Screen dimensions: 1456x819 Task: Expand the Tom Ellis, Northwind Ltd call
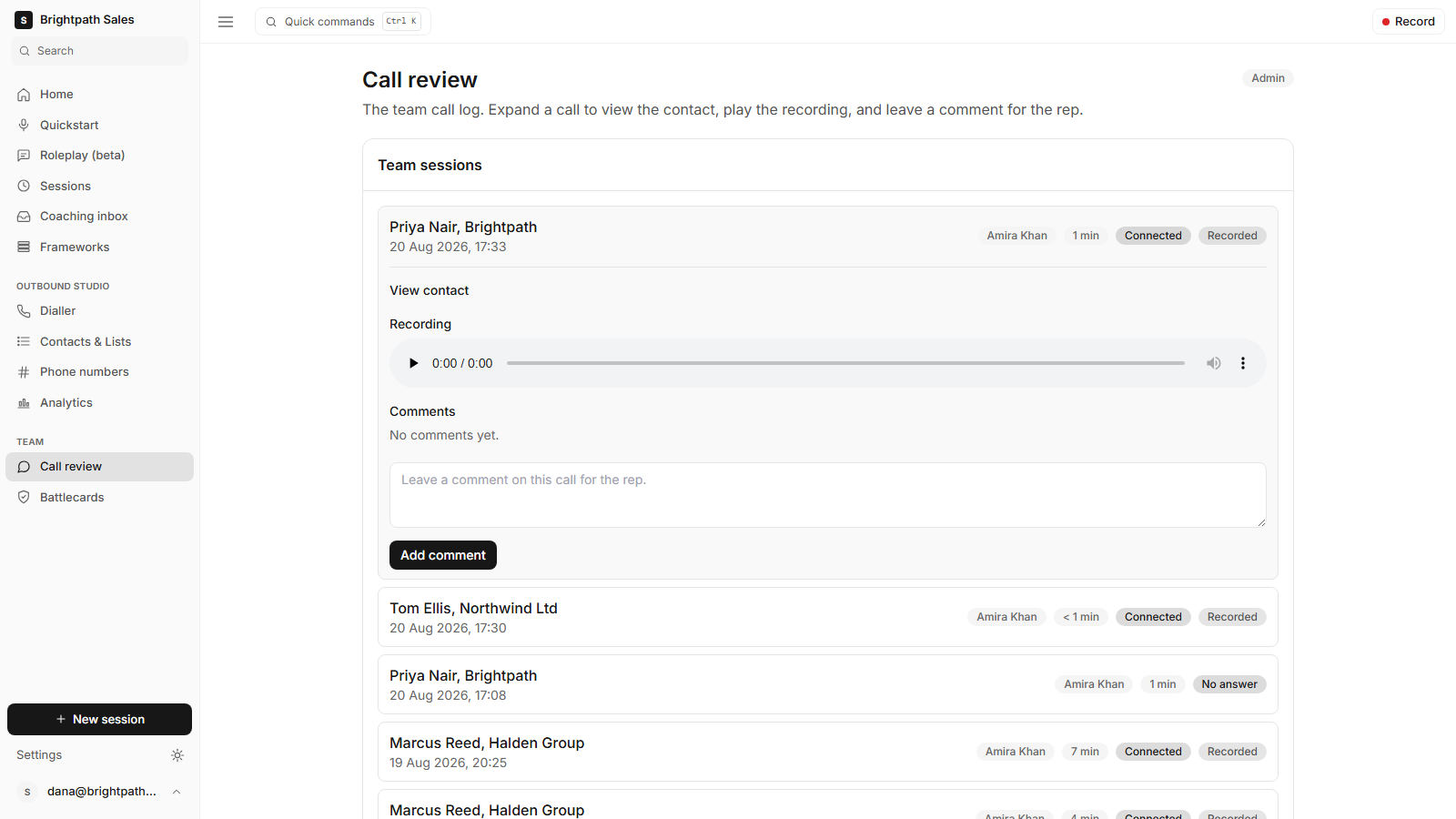828,617
